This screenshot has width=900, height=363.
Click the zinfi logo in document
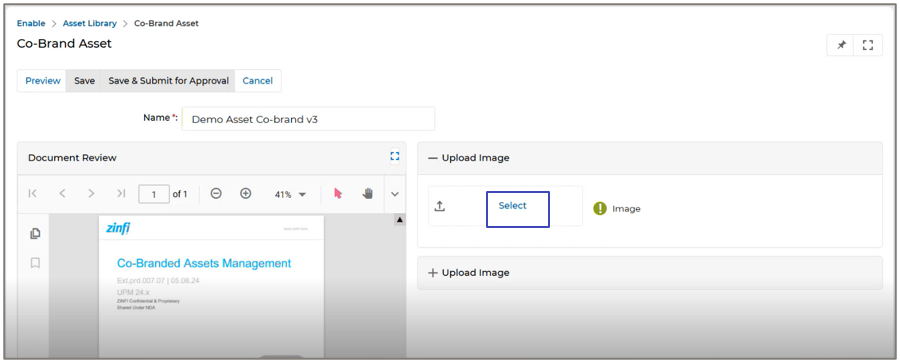(118, 228)
